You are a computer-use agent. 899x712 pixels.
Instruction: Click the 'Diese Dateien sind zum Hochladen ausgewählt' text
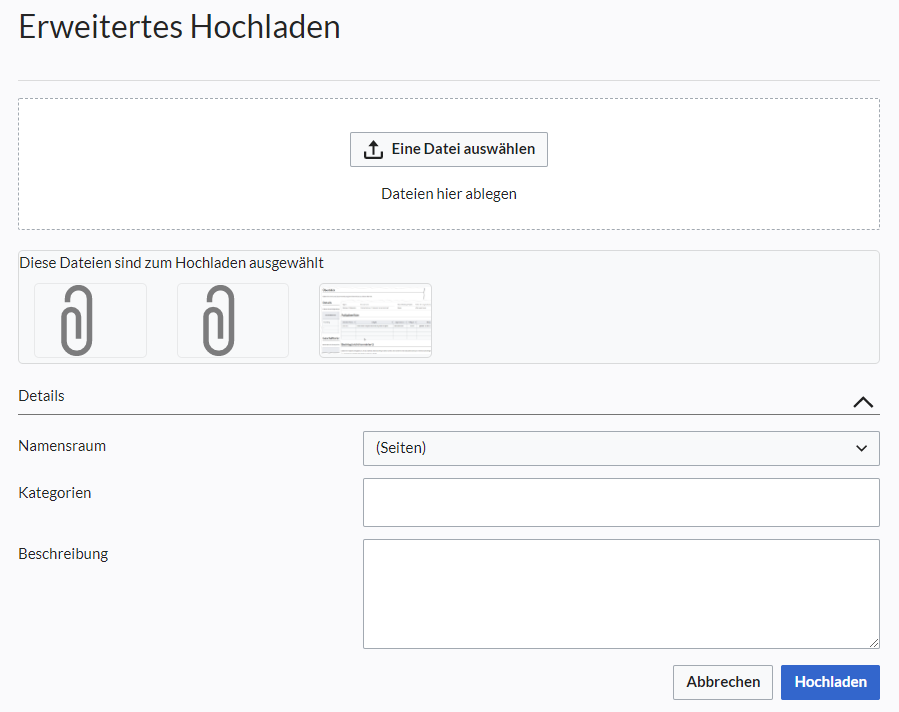click(171, 263)
